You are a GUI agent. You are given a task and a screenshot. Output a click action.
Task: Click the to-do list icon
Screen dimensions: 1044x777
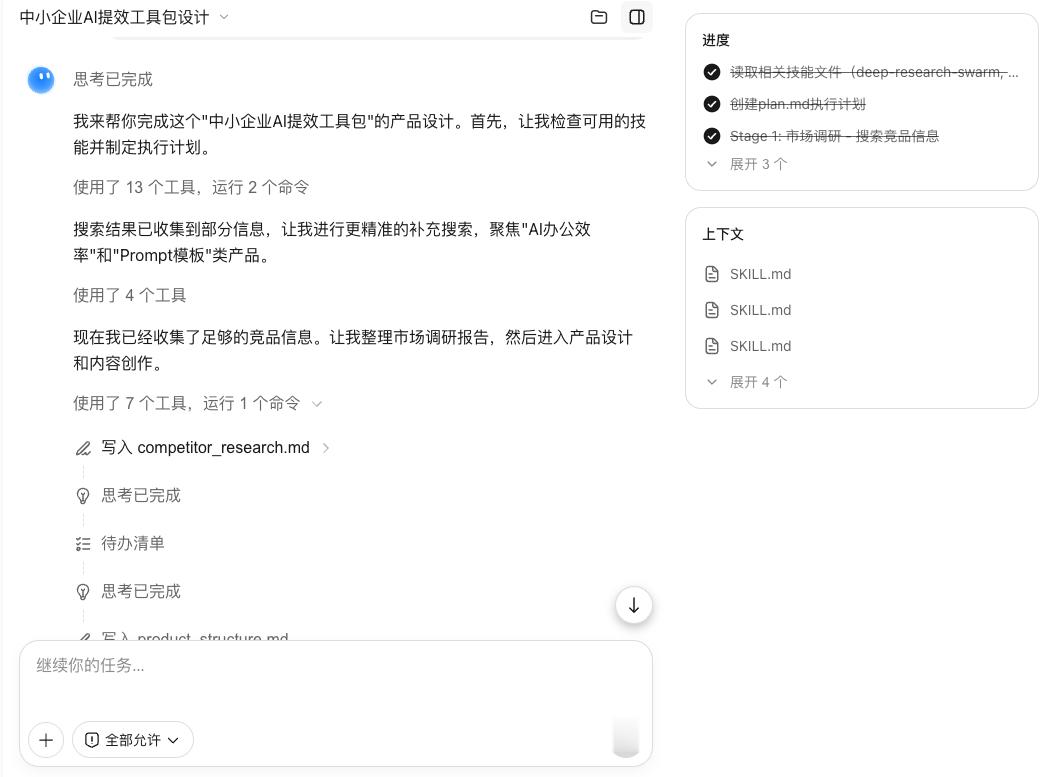(x=83, y=544)
